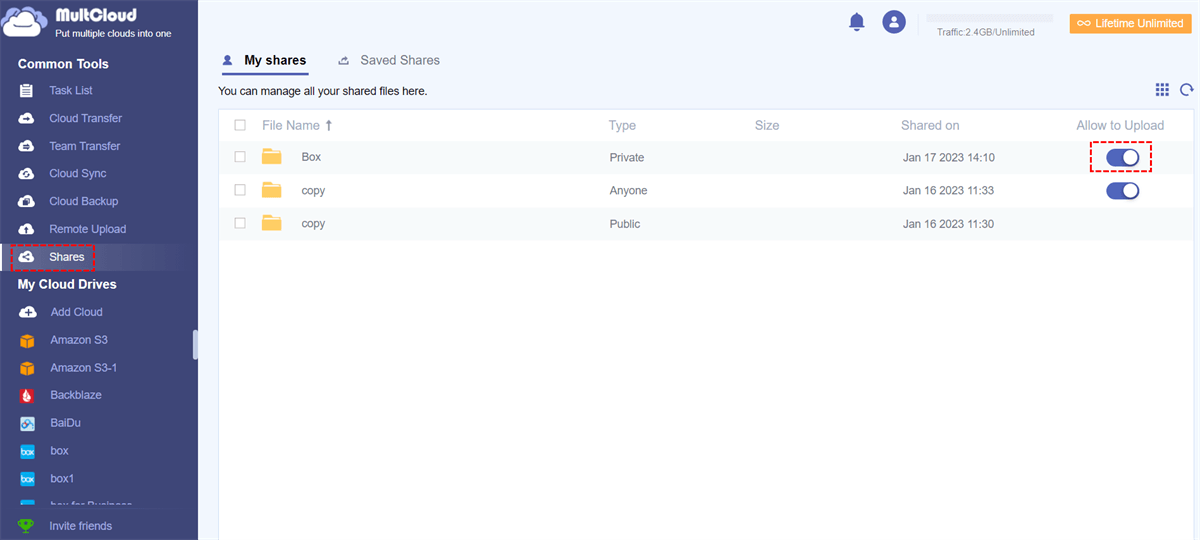Screen dimensions: 1200x540
Task: Open the user account avatar
Action: 893,22
